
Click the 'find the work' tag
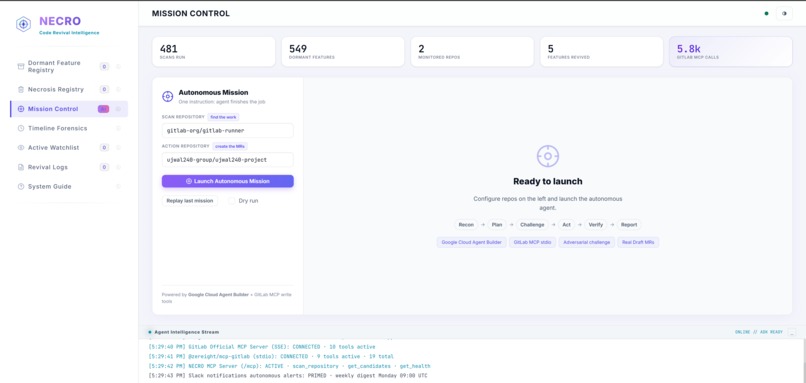pyautogui.click(x=224, y=117)
